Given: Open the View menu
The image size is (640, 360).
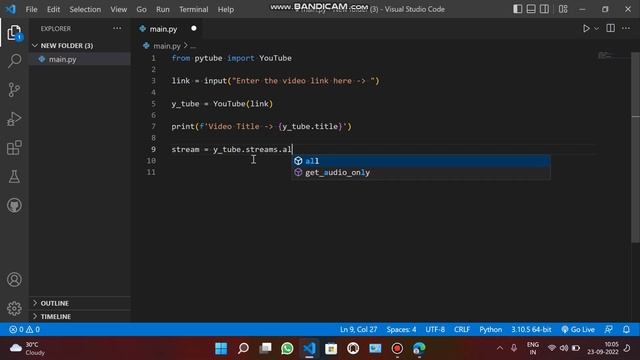Looking at the screenshot, I should 118,9.
